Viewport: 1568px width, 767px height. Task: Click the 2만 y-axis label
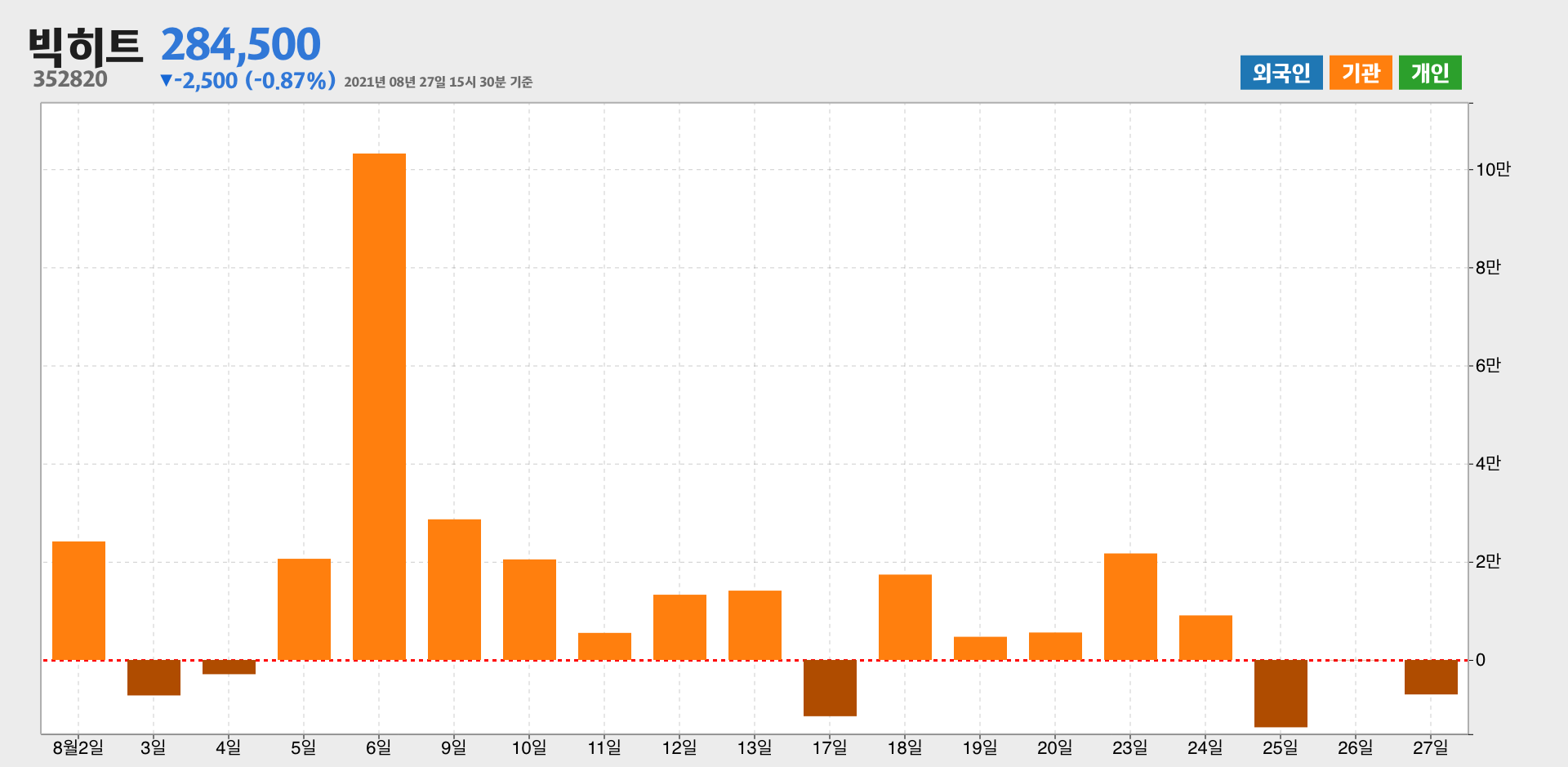coord(1488,562)
